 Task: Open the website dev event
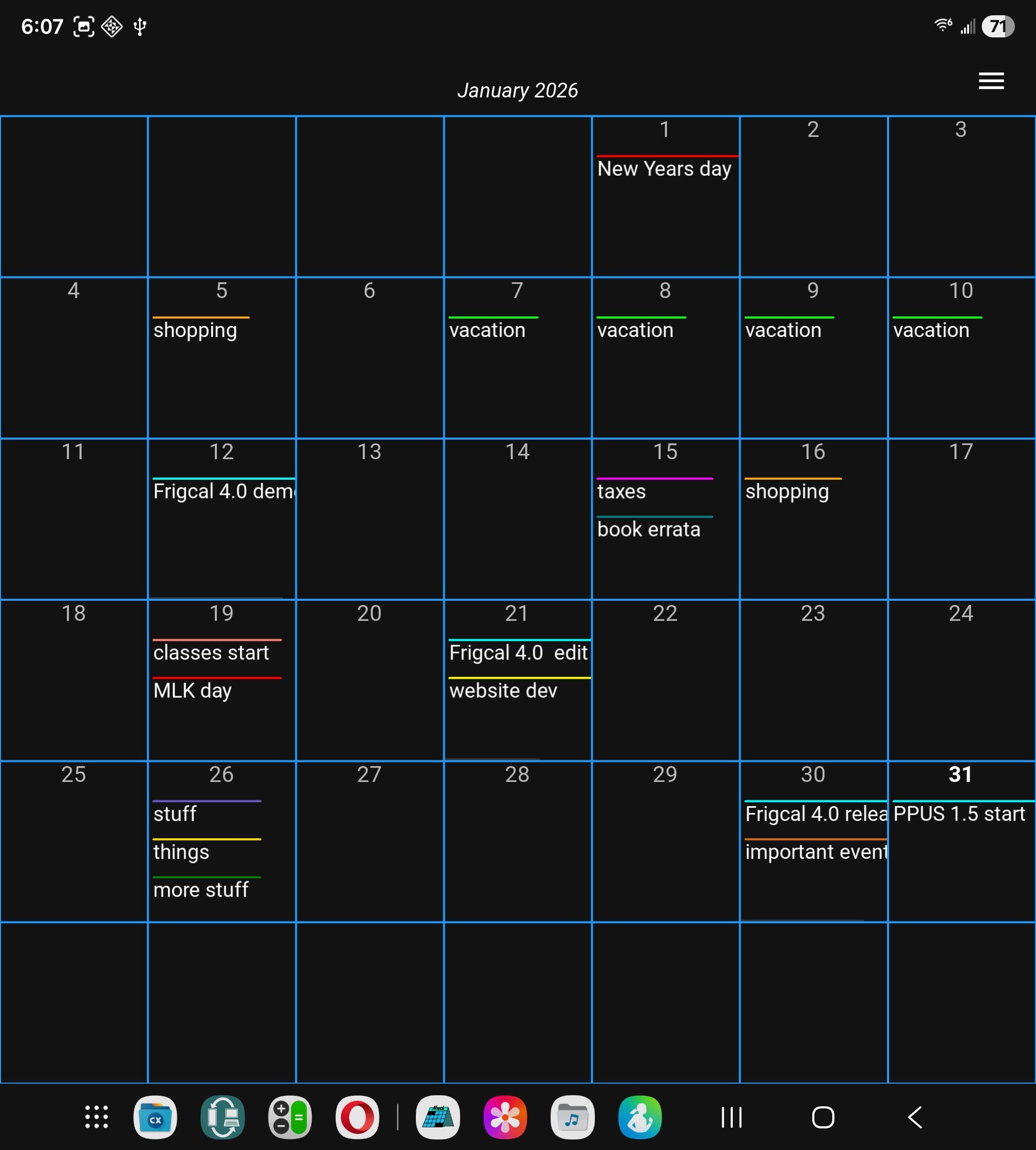[x=503, y=690]
